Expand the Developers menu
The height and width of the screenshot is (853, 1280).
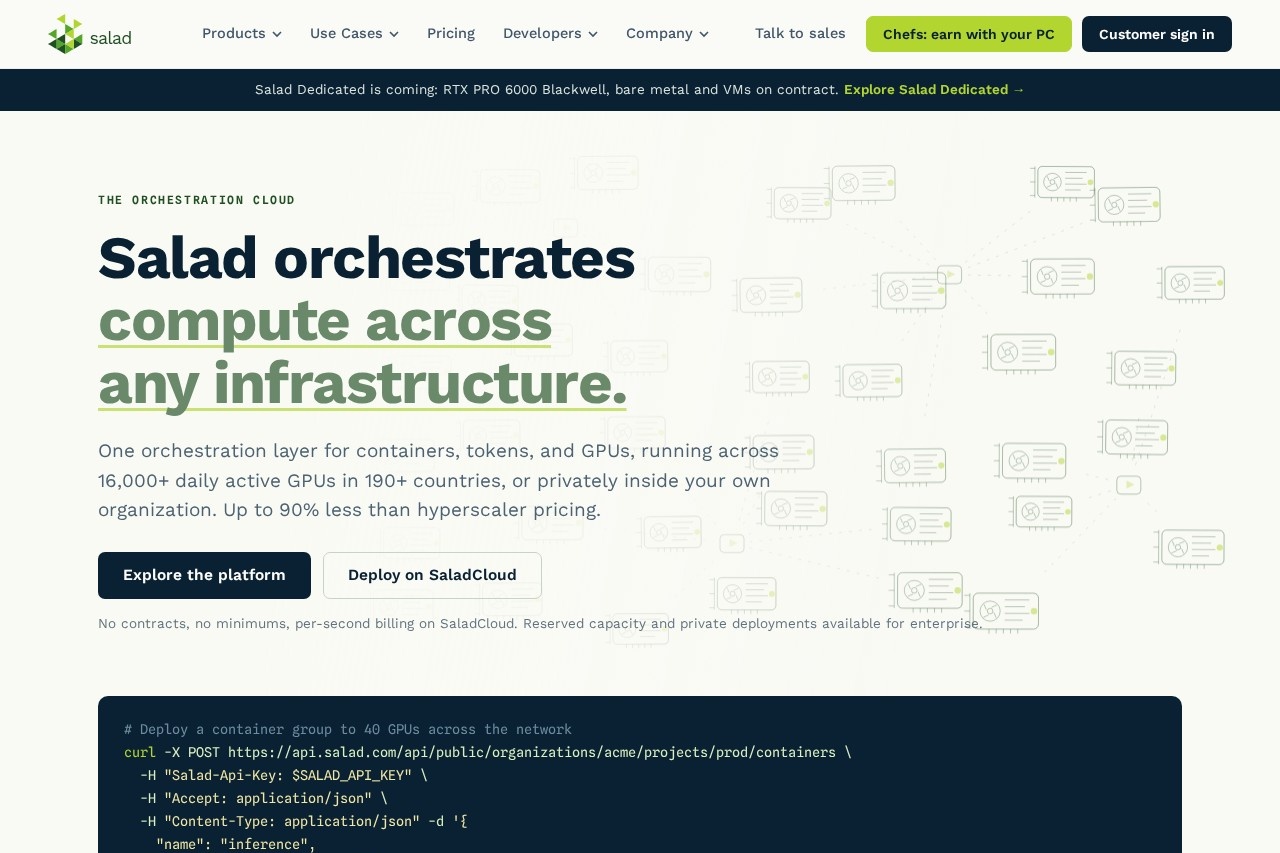[551, 33]
